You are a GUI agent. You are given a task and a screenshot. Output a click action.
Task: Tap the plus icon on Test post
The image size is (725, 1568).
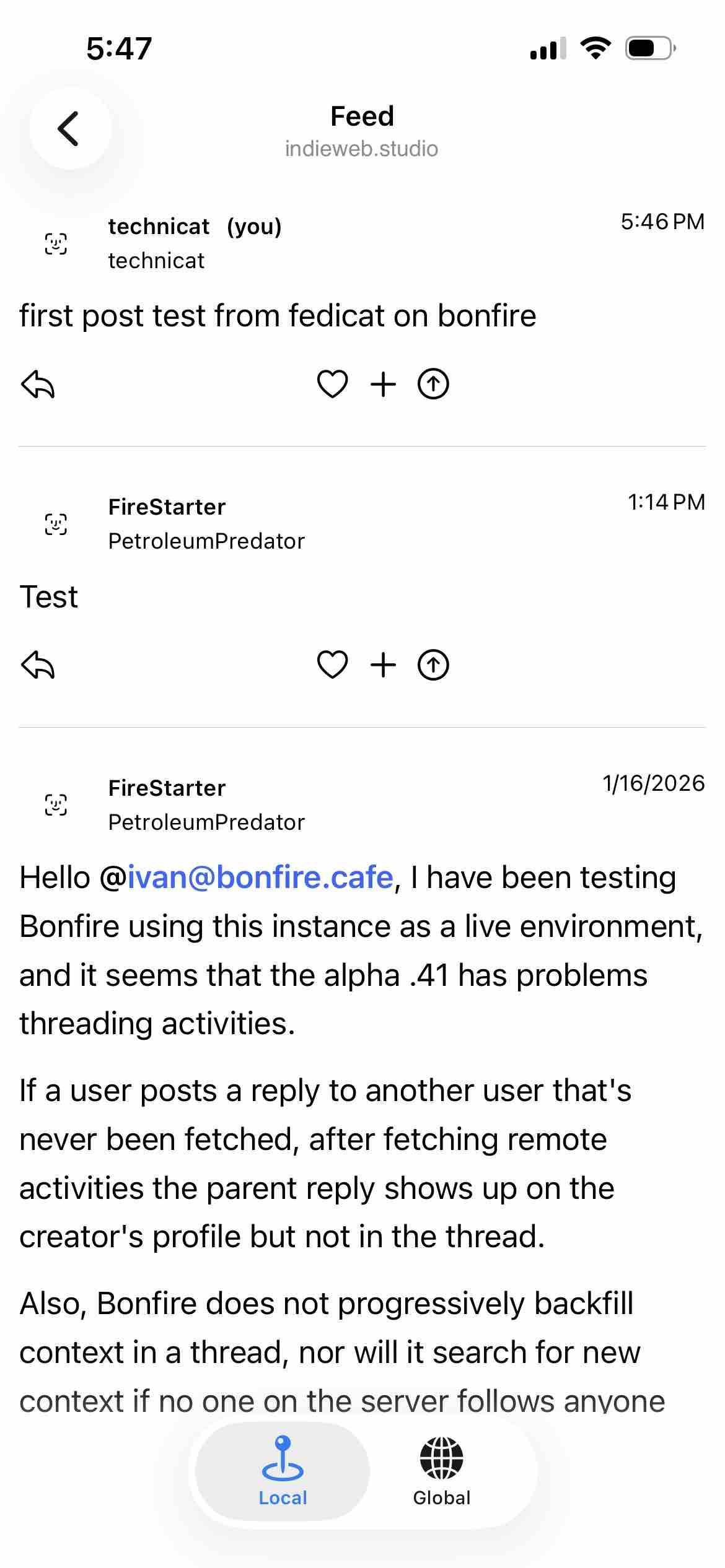383,665
